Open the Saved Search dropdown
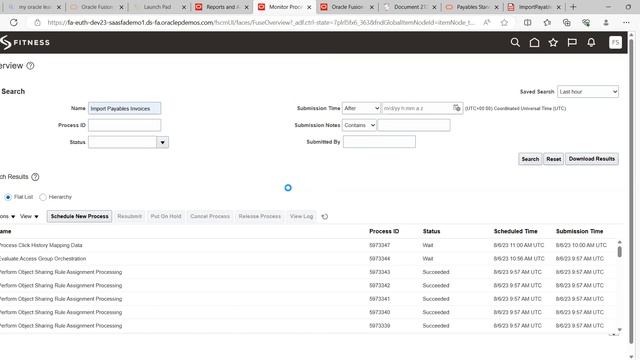The image size is (640, 360). (x=588, y=92)
